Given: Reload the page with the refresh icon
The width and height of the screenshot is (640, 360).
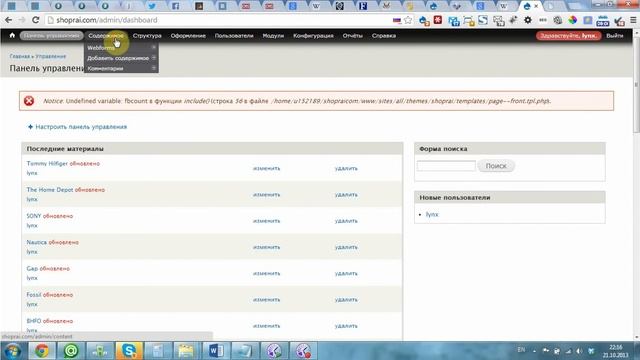Looking at the screenshot, I should [x=36, y=20].
